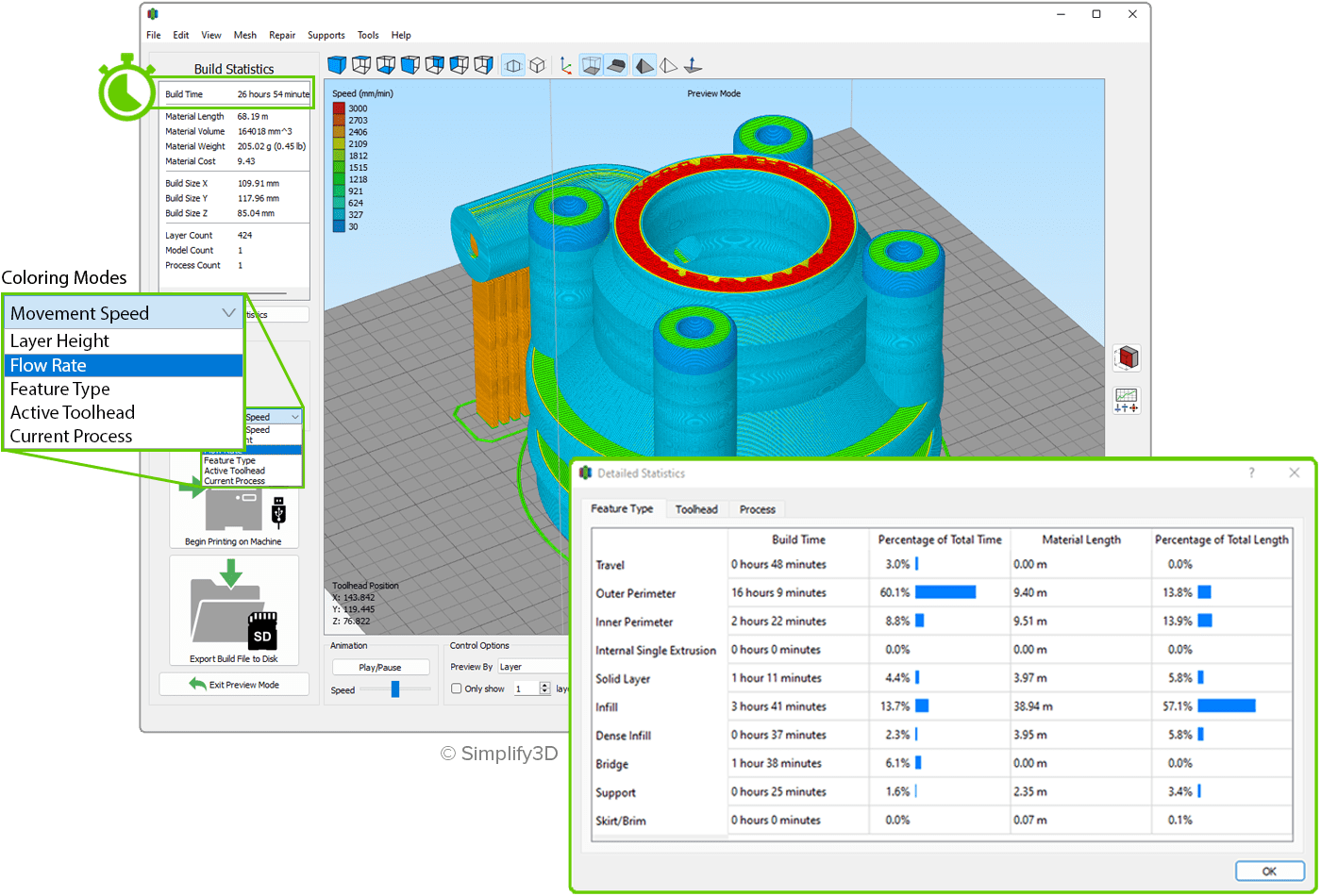Click the surface normals arrow icon
The height and width of the screenshot is (896, 1321).
pyautogui.click(x=693, y=65)
